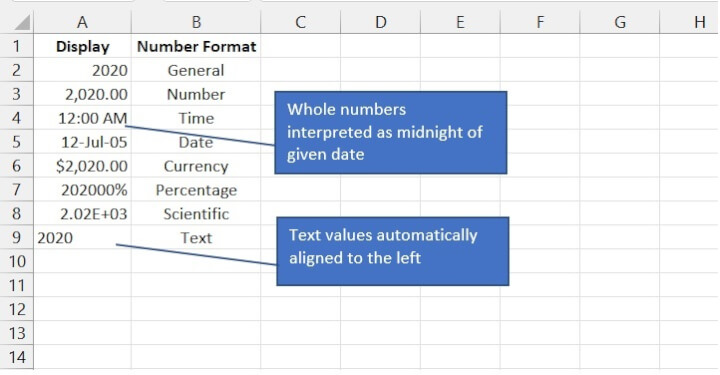Image resolution: width=720 pixels, height=375 pixels.
Task: Select cell showing 202000%
Action: point(82,190)
